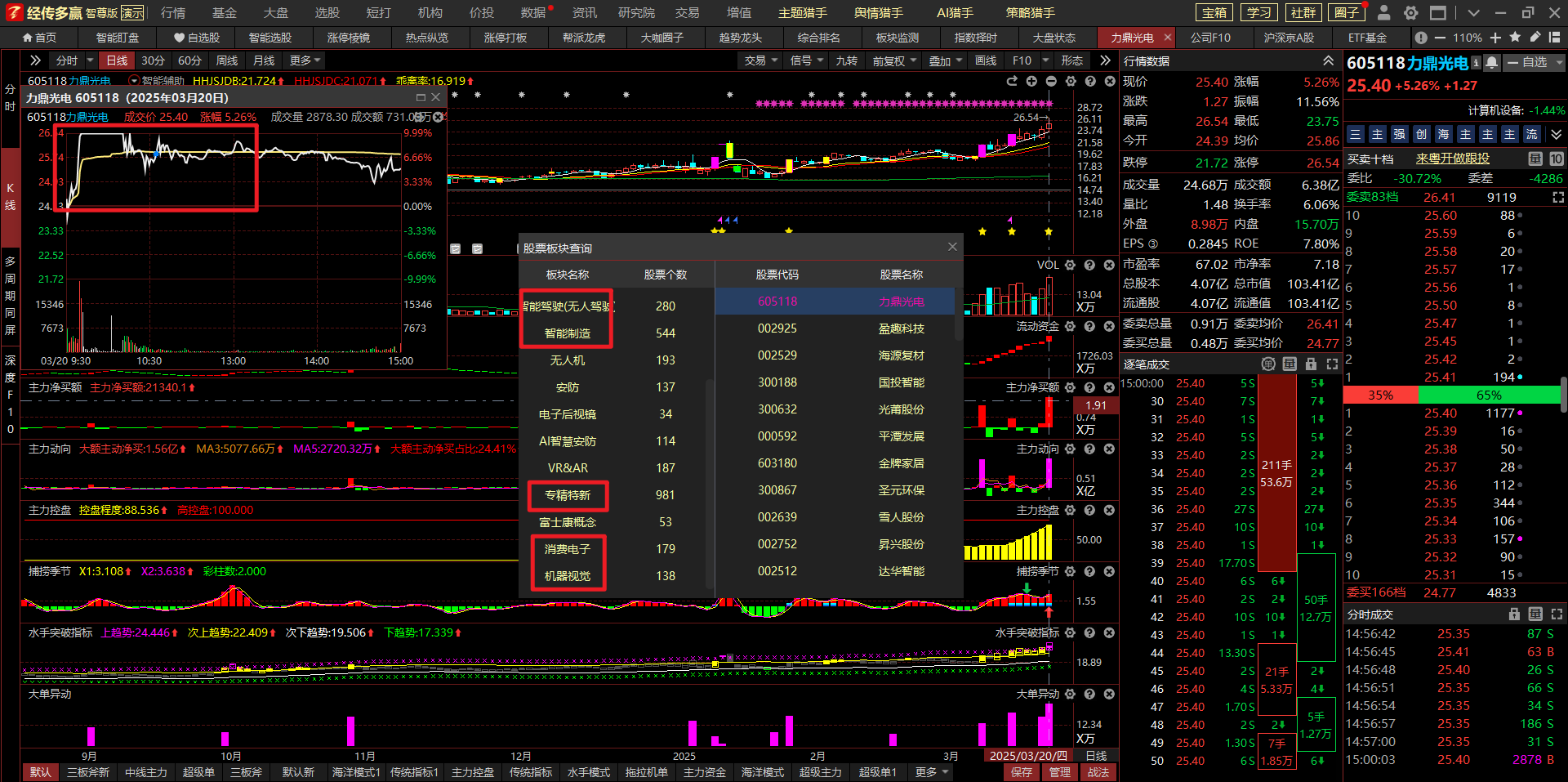Select 三板斧新 bottom template tab
This screenshot has width=1568, height=782.
(x=88, y=772)
